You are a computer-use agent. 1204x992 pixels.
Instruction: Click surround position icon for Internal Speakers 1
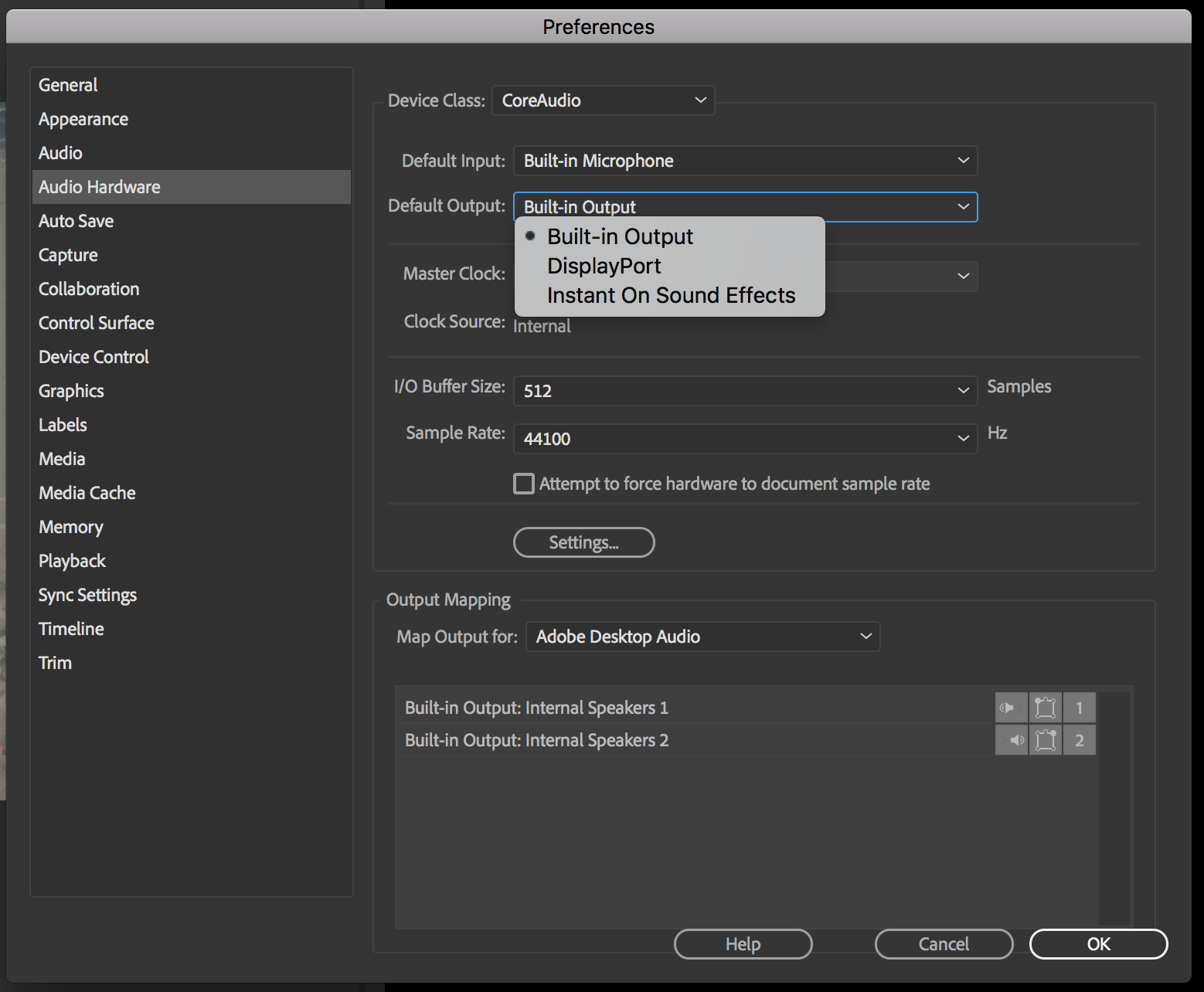pos(1045,708)
